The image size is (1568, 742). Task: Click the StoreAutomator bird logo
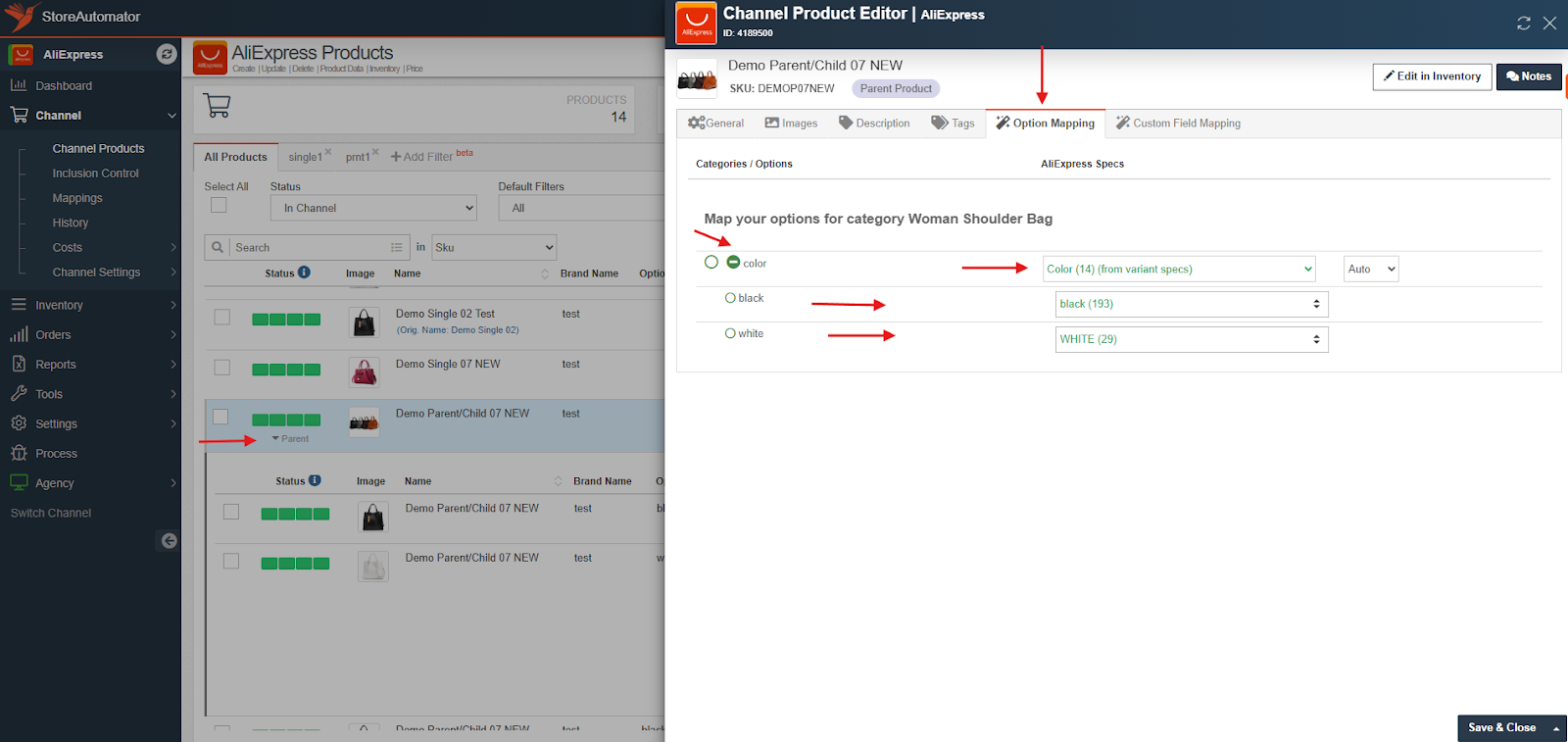tap(21, 16)
